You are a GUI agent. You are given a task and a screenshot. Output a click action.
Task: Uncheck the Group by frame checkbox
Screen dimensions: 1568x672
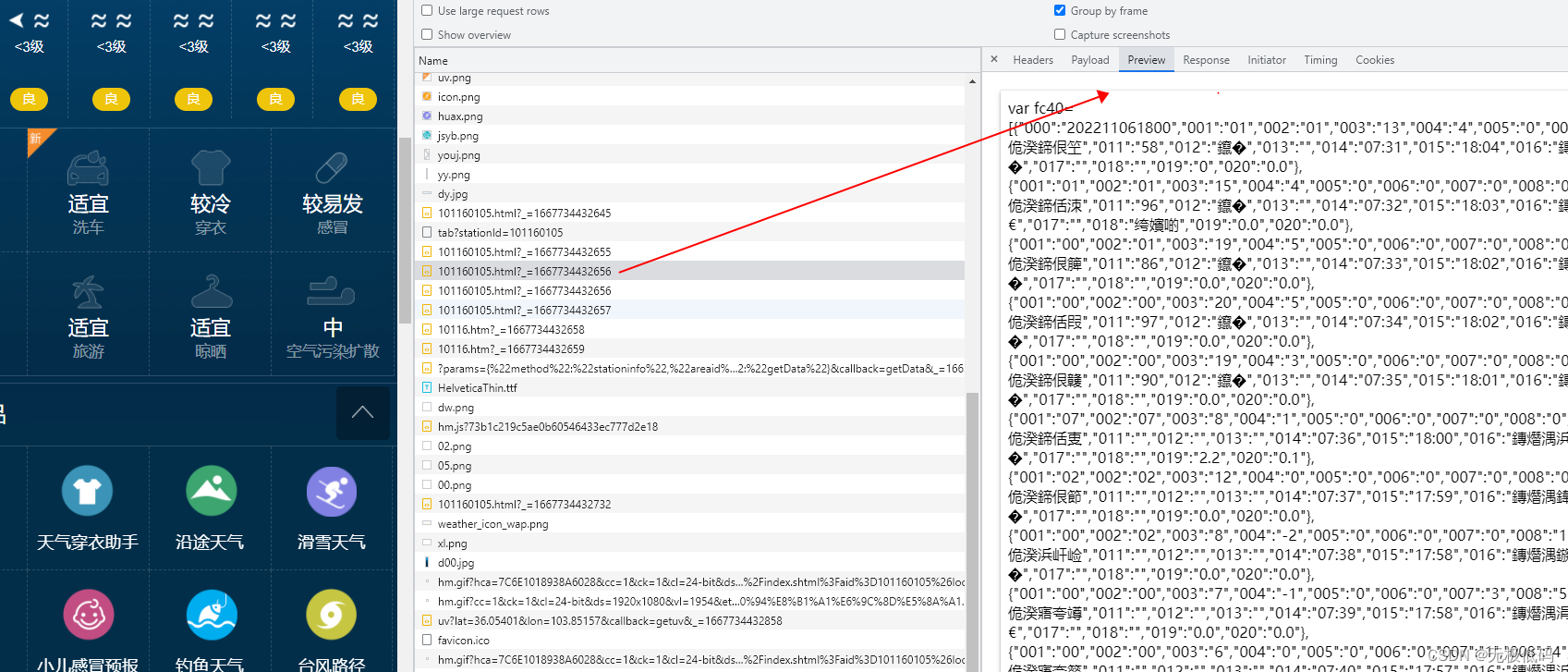[1060, 10]
